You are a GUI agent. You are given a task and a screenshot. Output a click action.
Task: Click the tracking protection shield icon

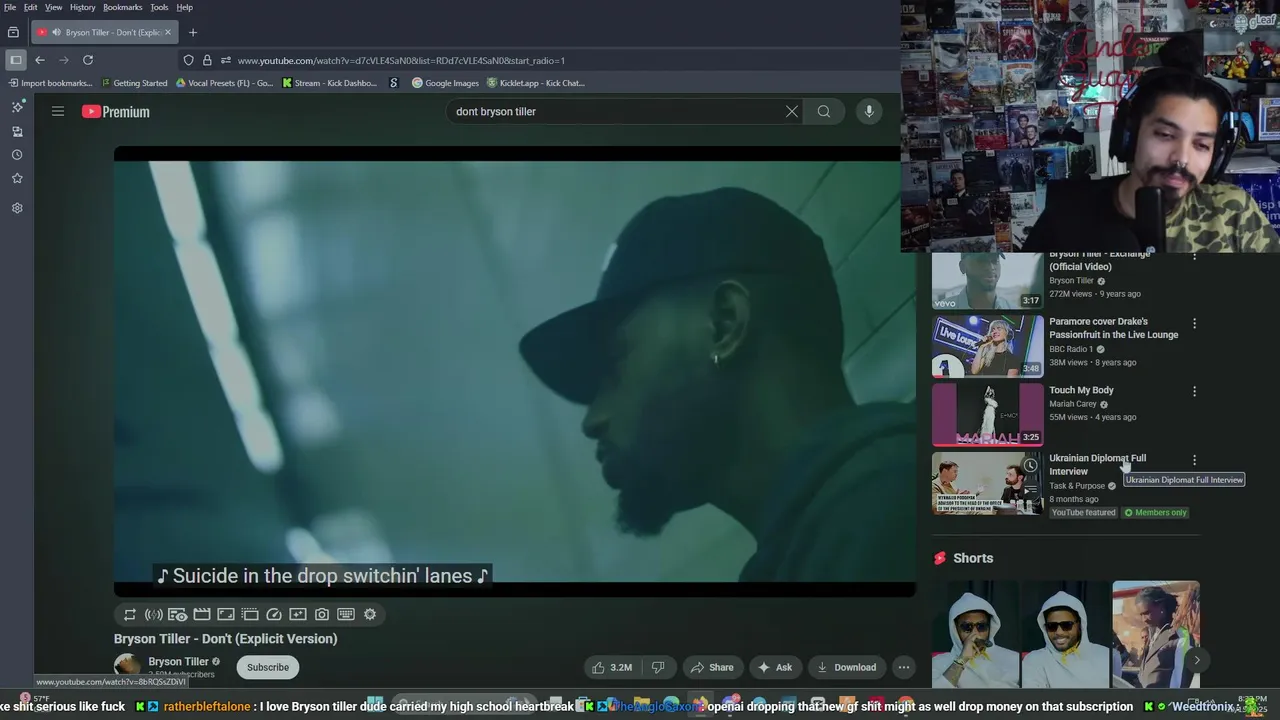189,60
